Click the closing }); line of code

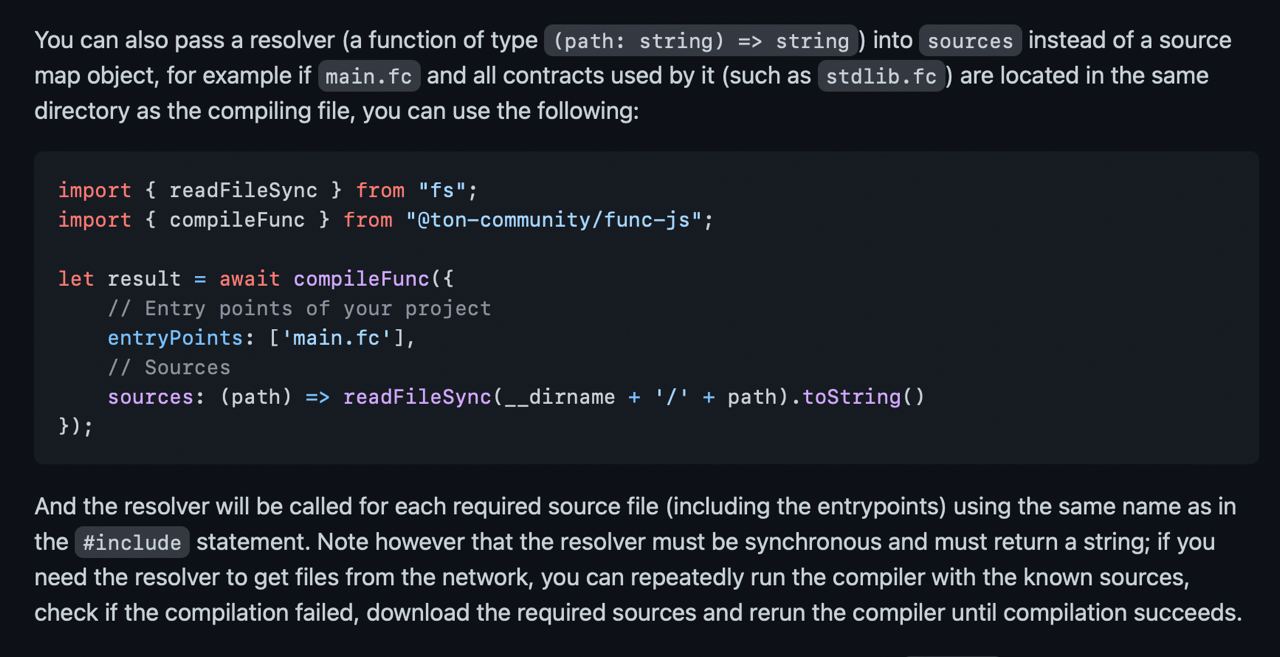[76, 426]
